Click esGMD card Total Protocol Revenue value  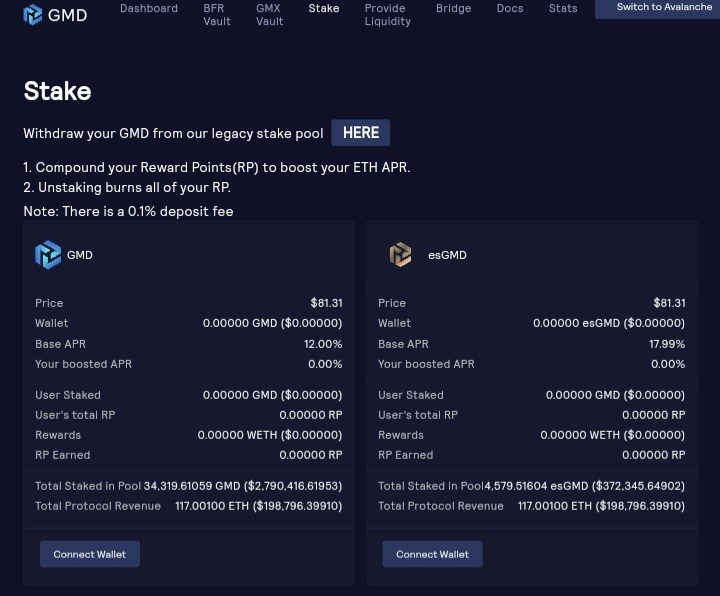coord(602,506)
